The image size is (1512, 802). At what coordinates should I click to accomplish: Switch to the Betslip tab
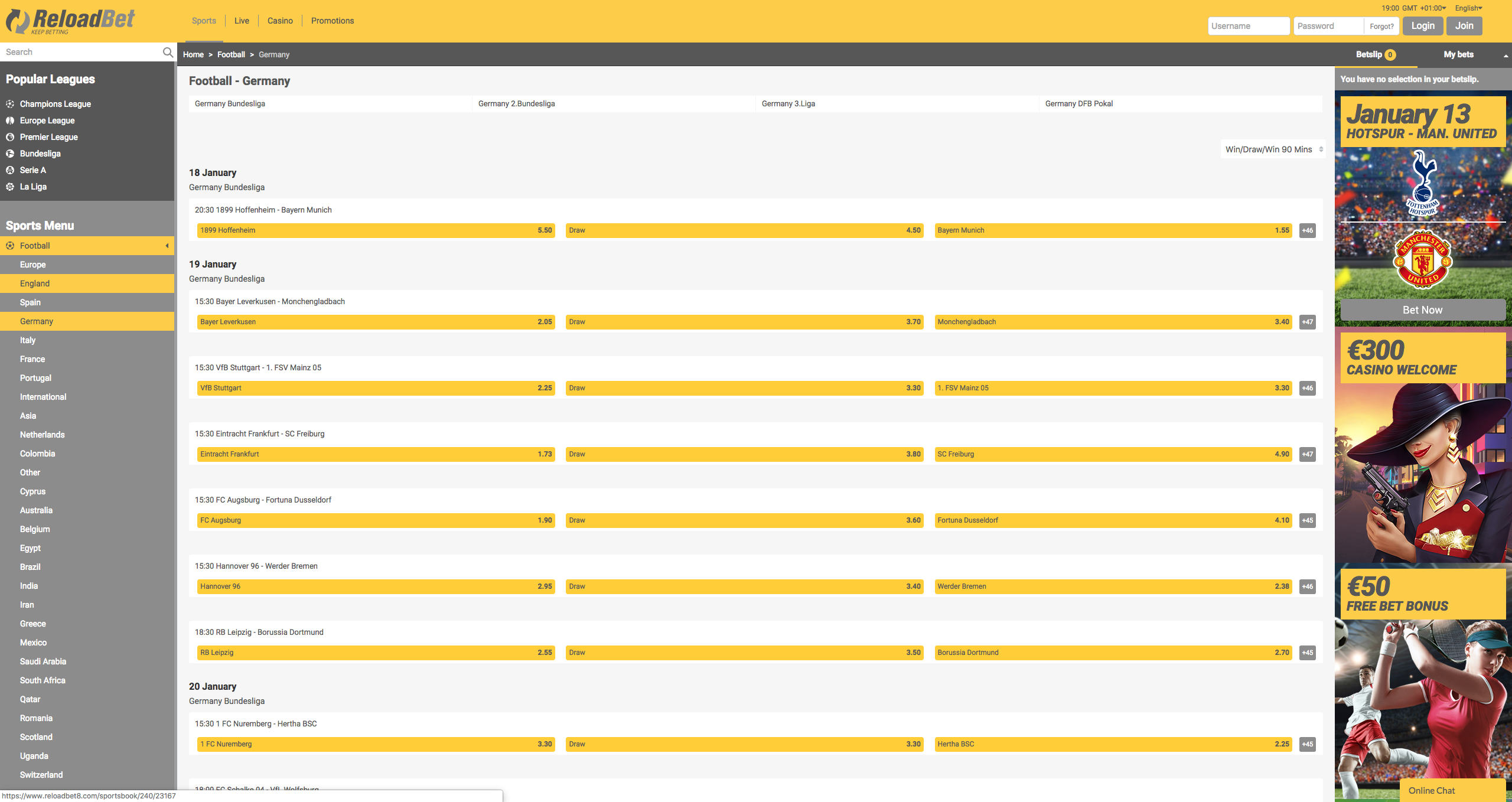pyautogui.click(x=1376, y=54)
